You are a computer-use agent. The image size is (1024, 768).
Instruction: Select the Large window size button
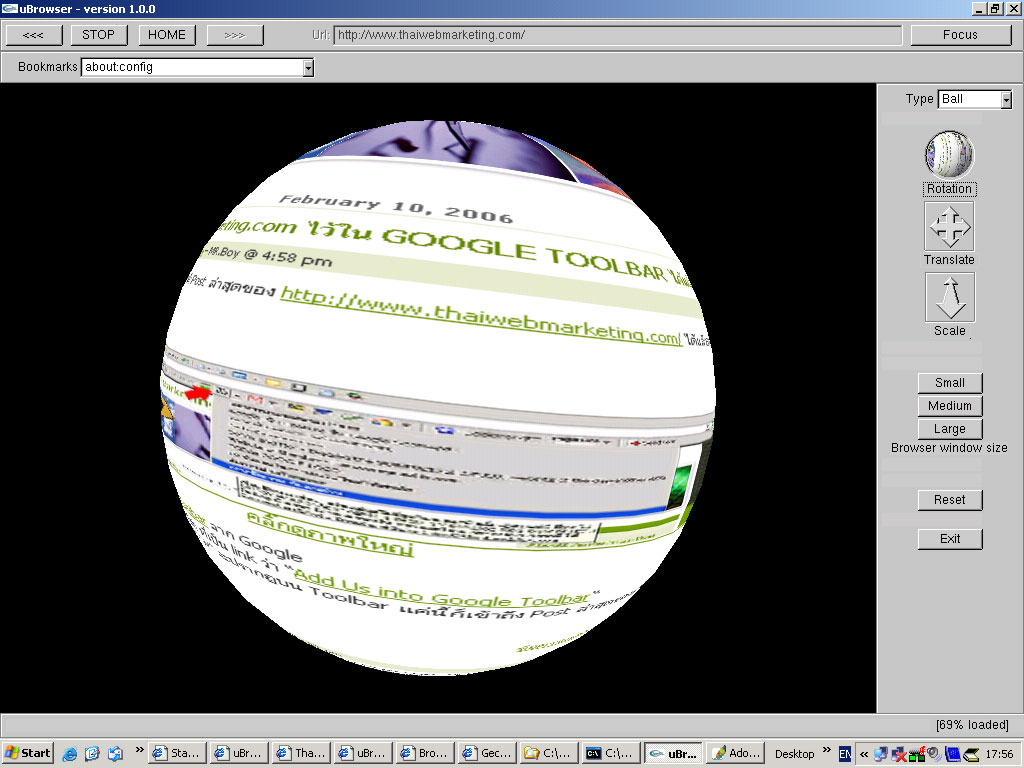(x=950, y=429)
